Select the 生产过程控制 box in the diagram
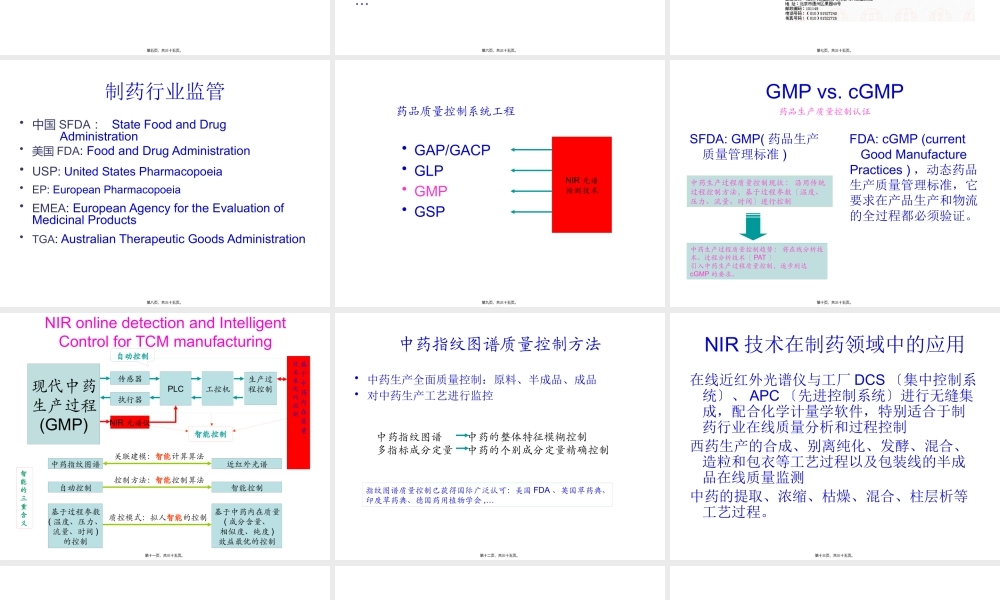Image resolution: width=1000 pixels, height=600 pixels. tap(260, 386)
